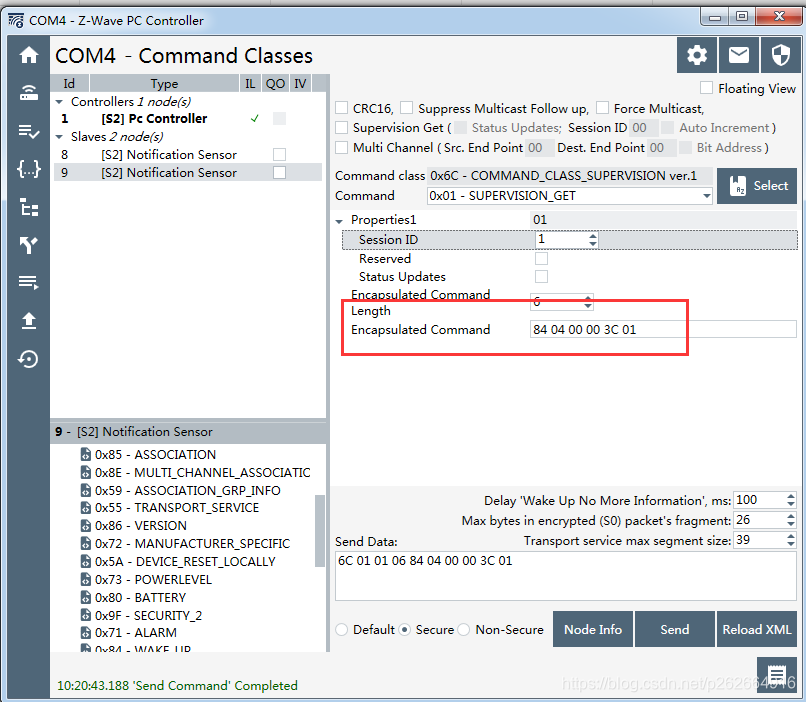Click the IV column header

point(300,83)
